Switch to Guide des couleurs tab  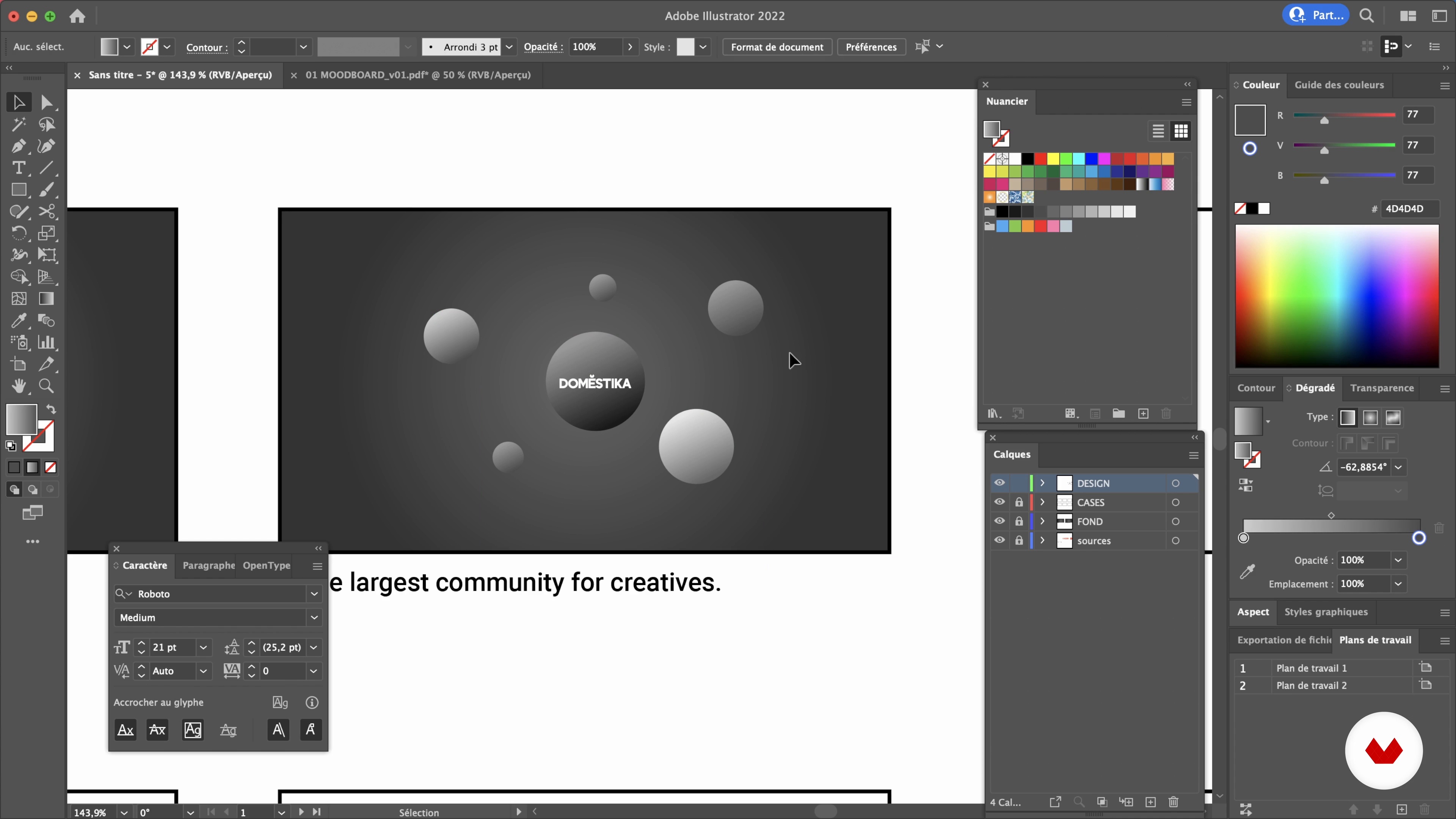1339,85
